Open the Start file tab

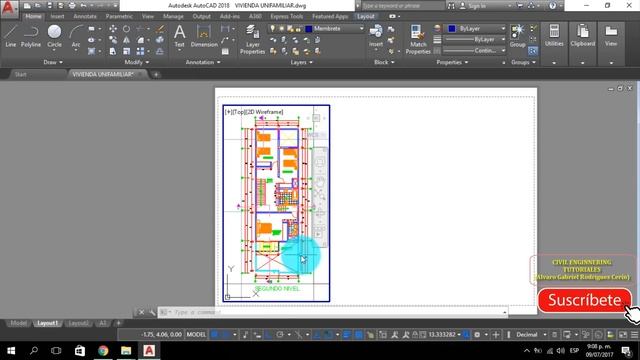click(x=20, y=74)
